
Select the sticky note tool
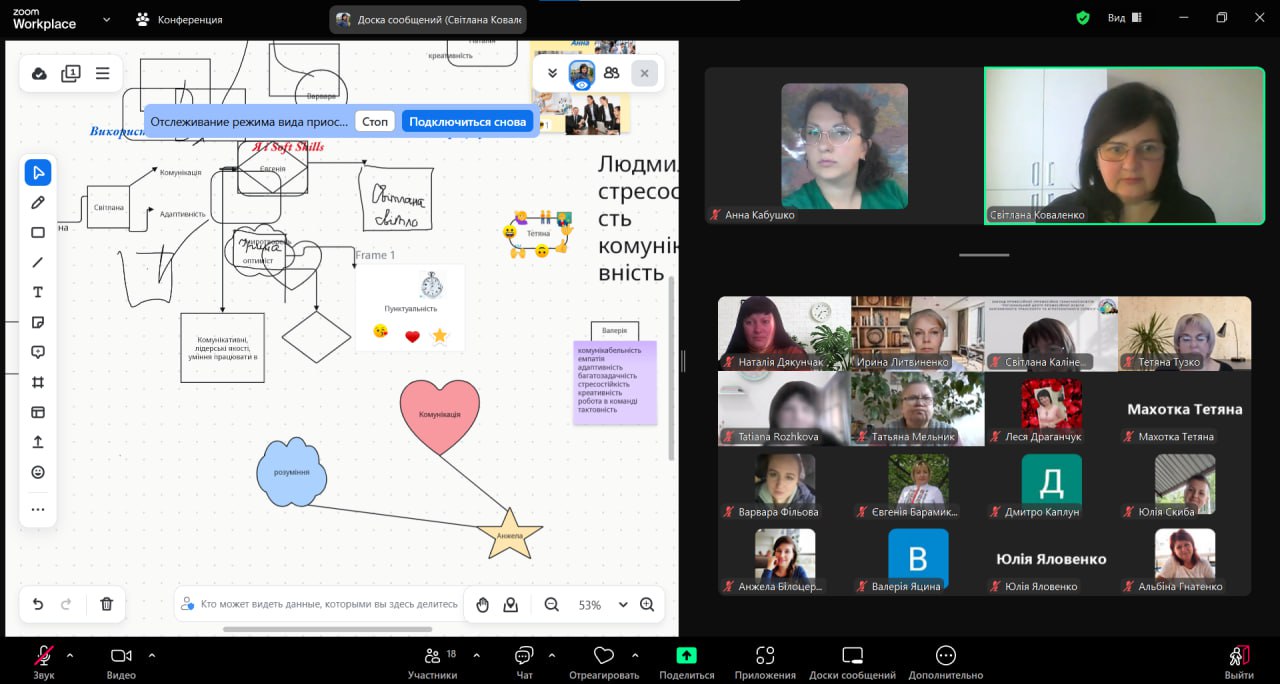coord(38,322)
